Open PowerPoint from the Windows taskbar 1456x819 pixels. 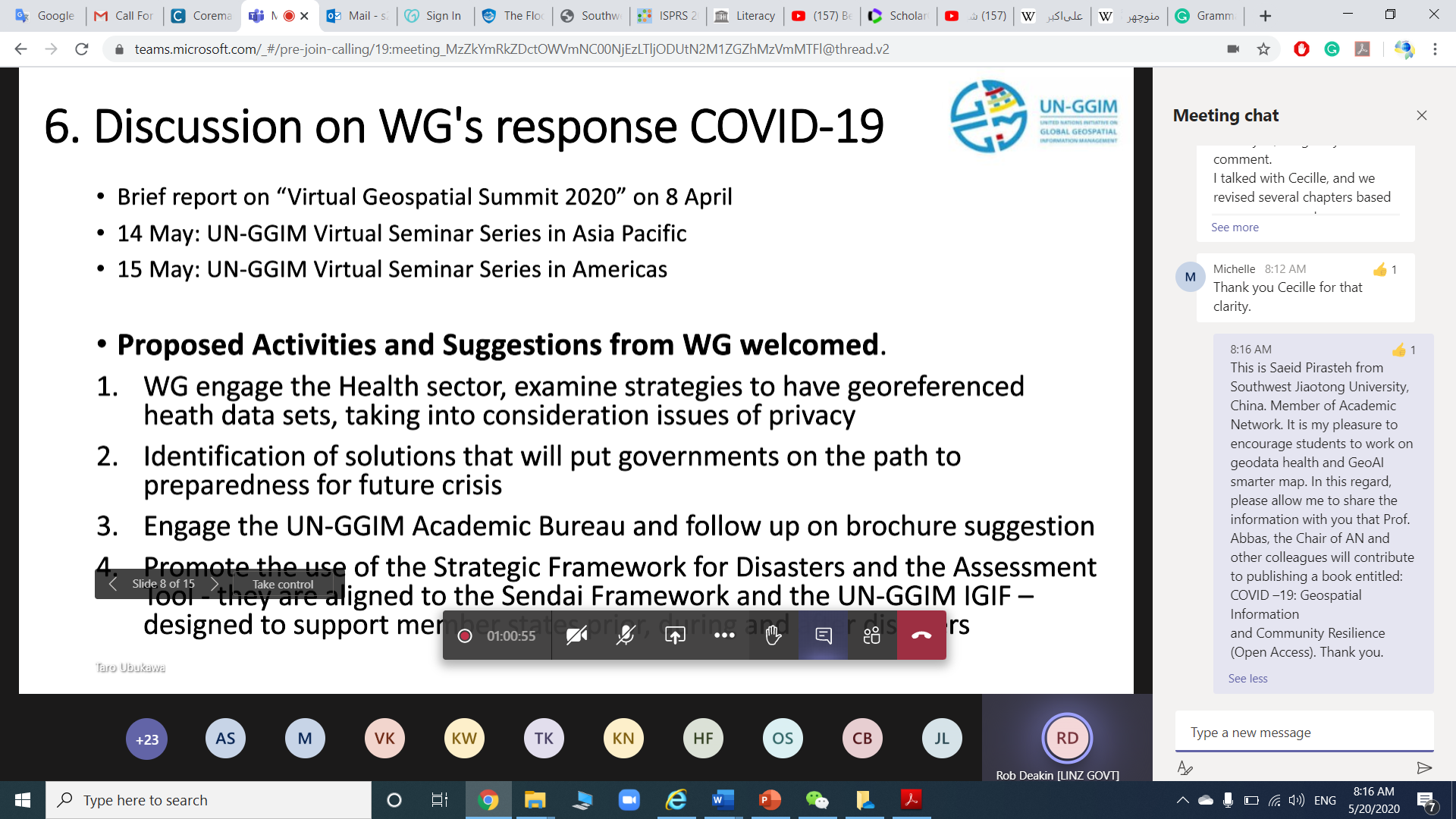point(770,800)
